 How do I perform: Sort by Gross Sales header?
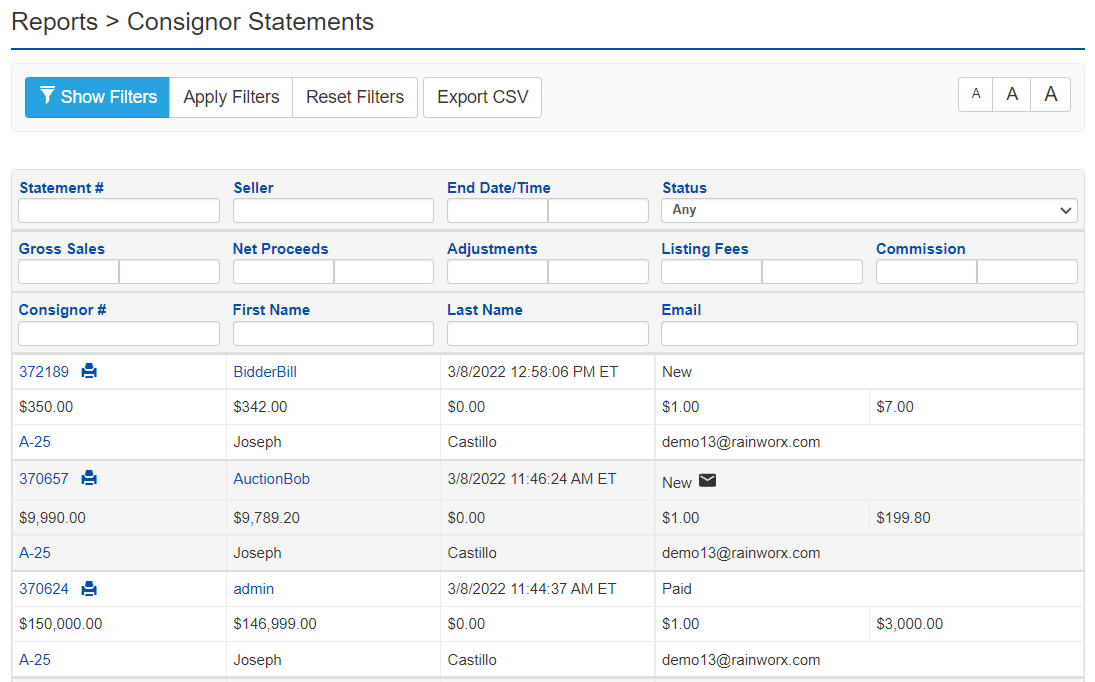[x=61, y=249]
